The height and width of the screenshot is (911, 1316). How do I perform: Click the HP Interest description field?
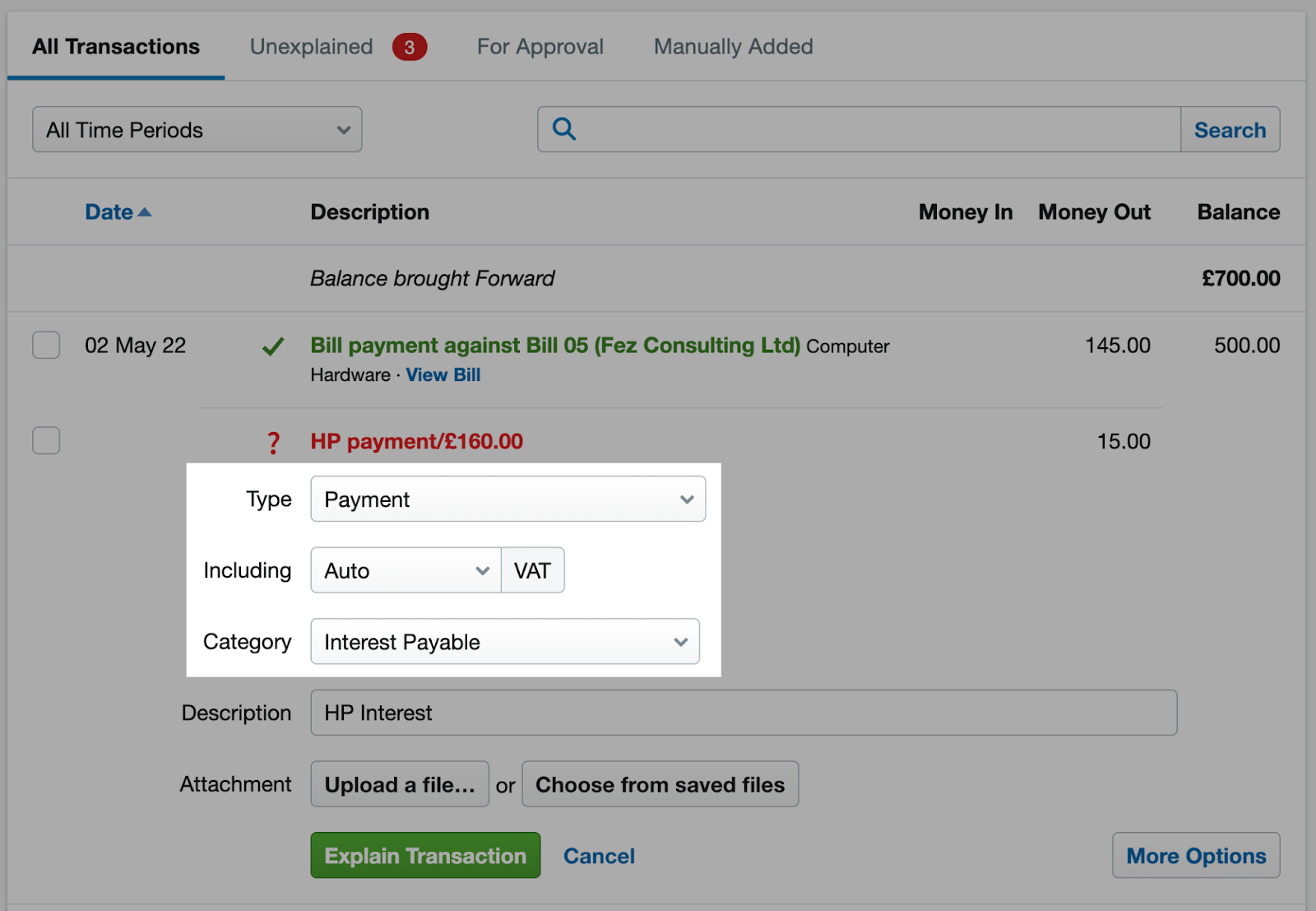pyautogui.click(x=740, y=713)
